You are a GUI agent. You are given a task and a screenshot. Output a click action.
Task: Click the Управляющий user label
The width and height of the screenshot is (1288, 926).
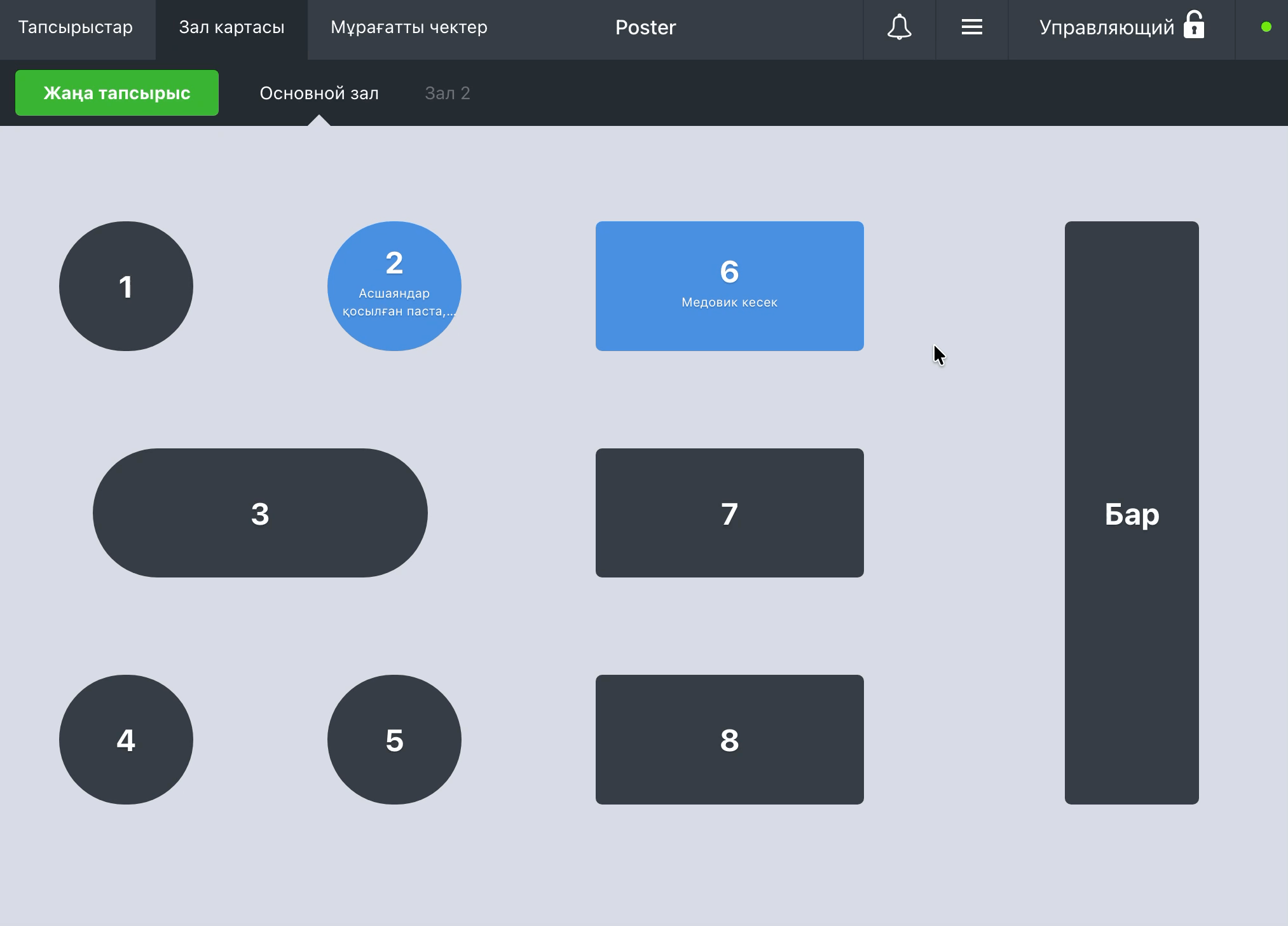pyautogui.click(x=1106, y=27)
